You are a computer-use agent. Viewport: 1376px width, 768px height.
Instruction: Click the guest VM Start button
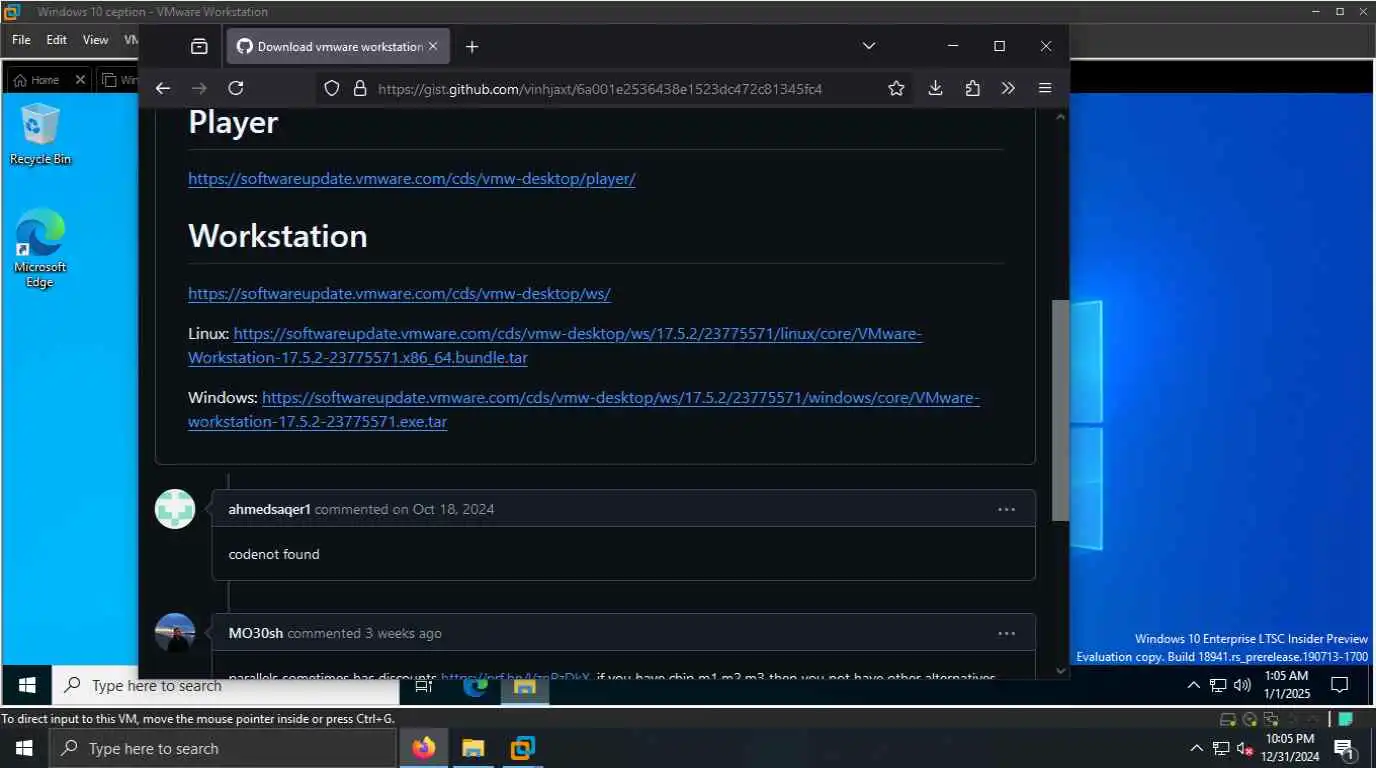tap(27, 685)
